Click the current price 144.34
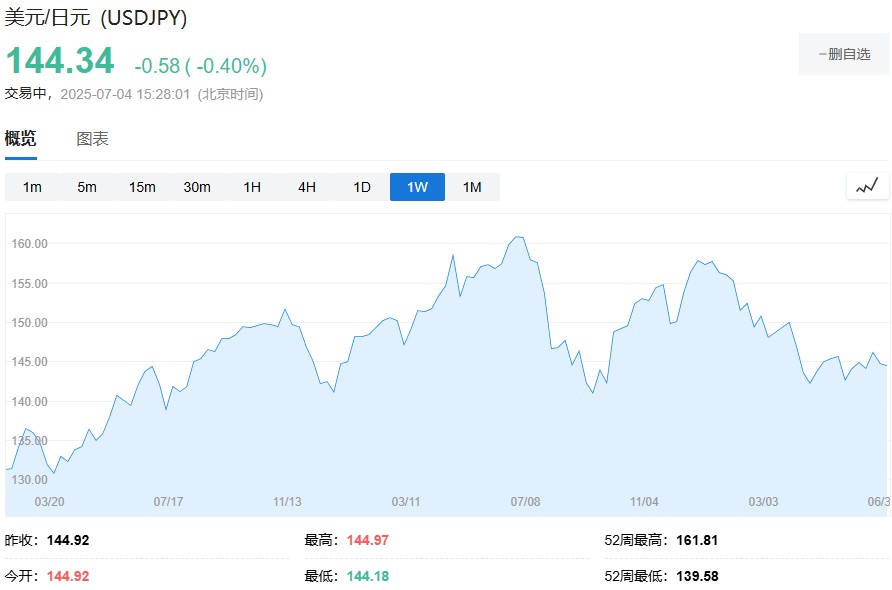 (60, 62)
